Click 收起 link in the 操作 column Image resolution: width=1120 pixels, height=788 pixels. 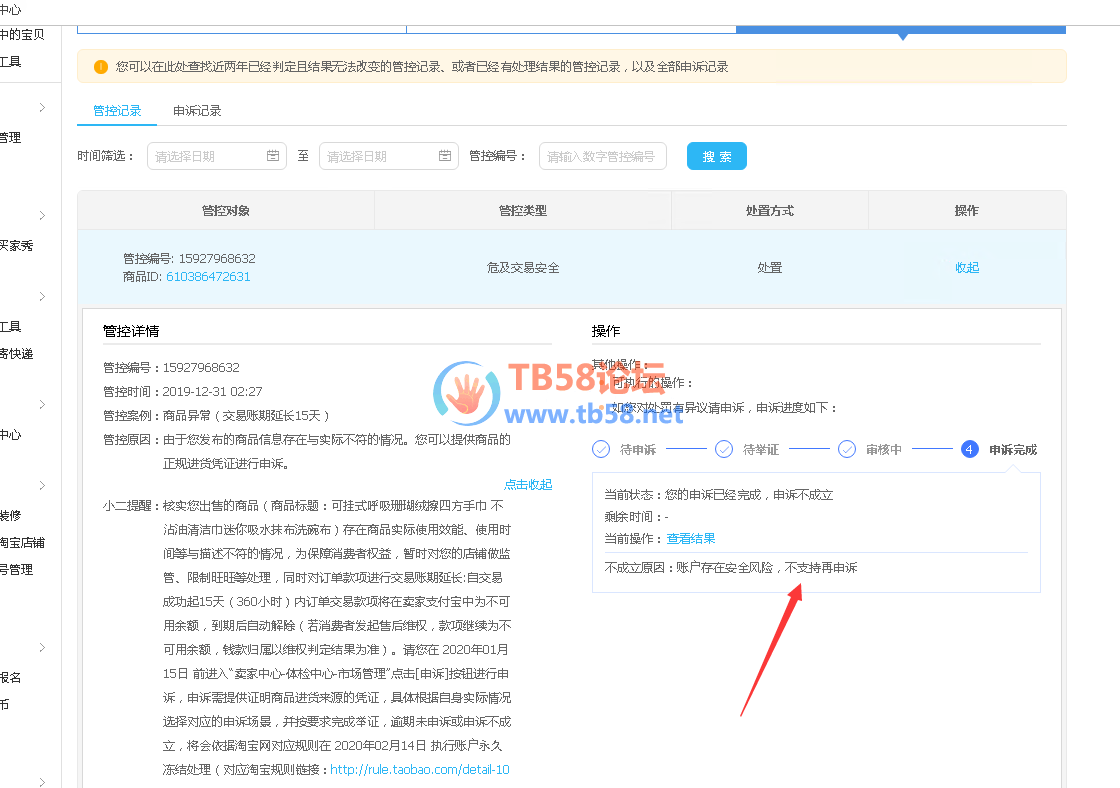point(967,268)
